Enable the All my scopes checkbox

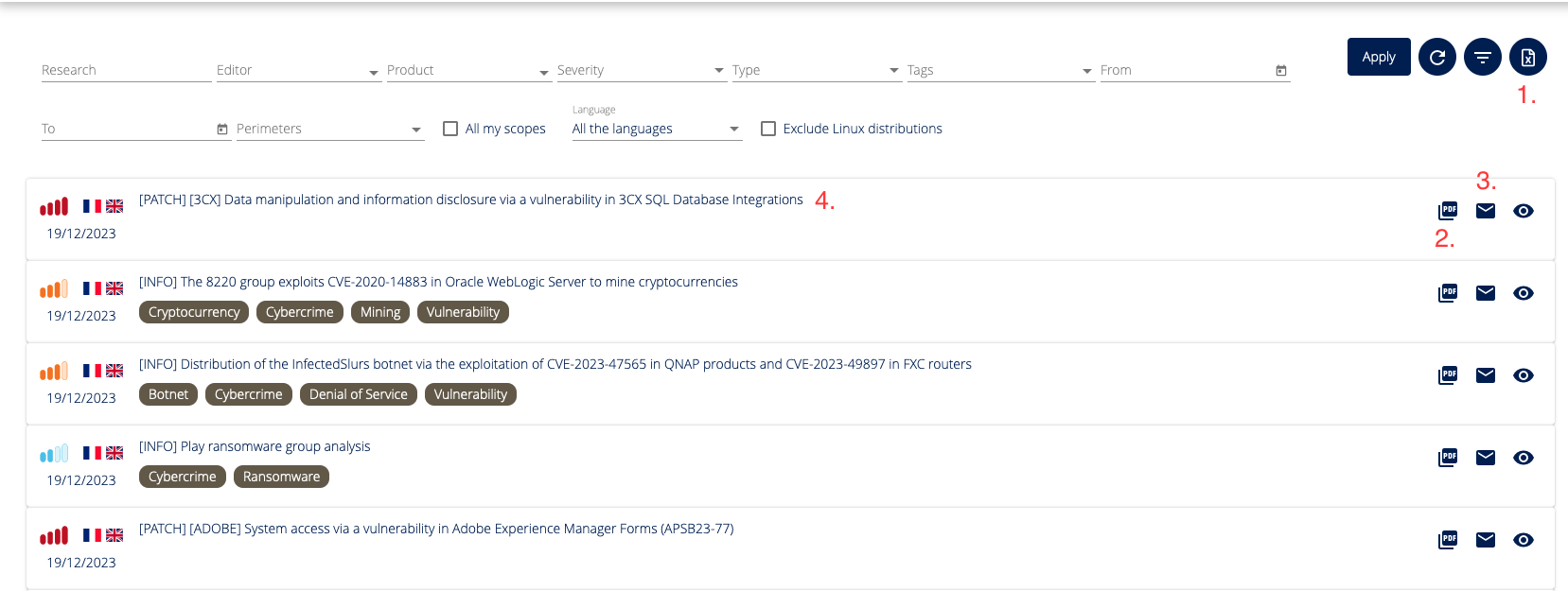(x=450, y=129)
